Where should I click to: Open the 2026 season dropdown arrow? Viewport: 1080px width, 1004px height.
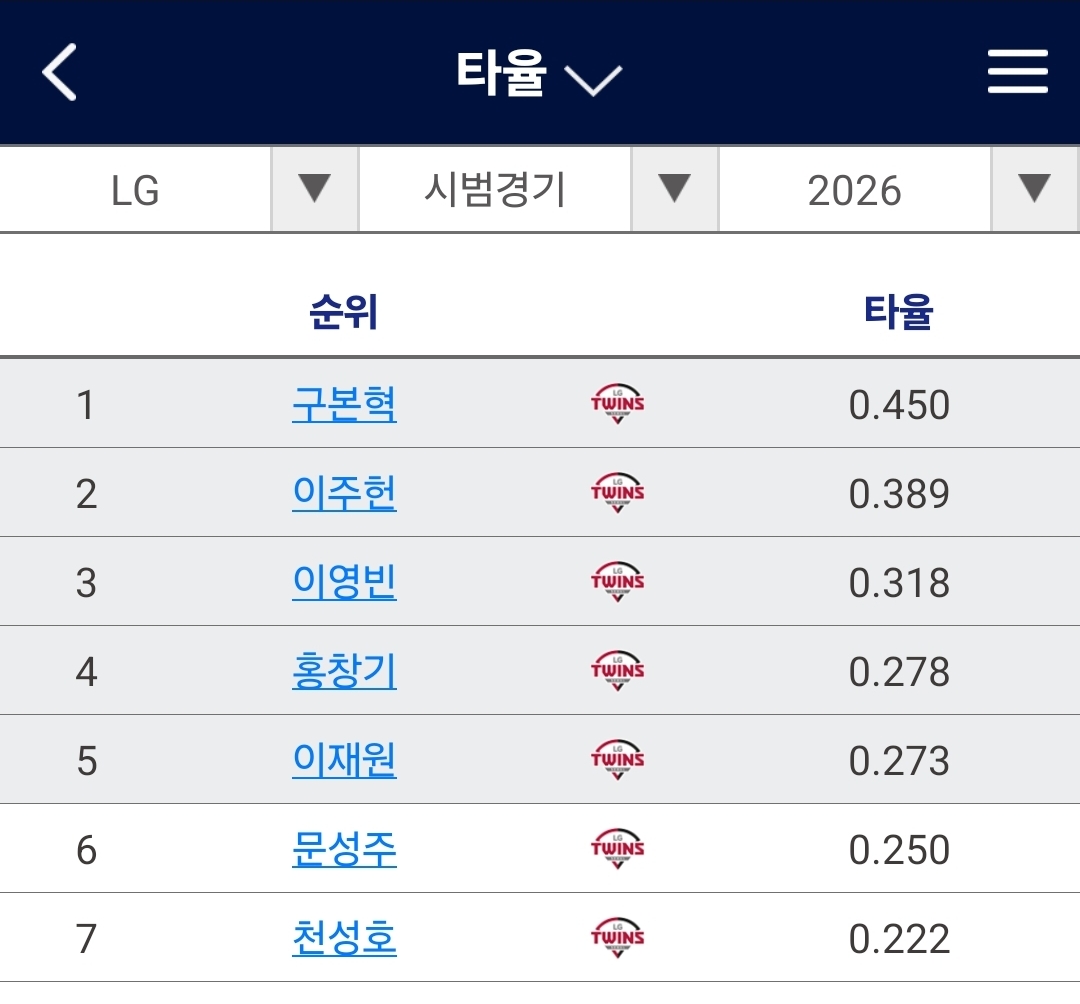pyautogui.click(x=1034, y=189)
